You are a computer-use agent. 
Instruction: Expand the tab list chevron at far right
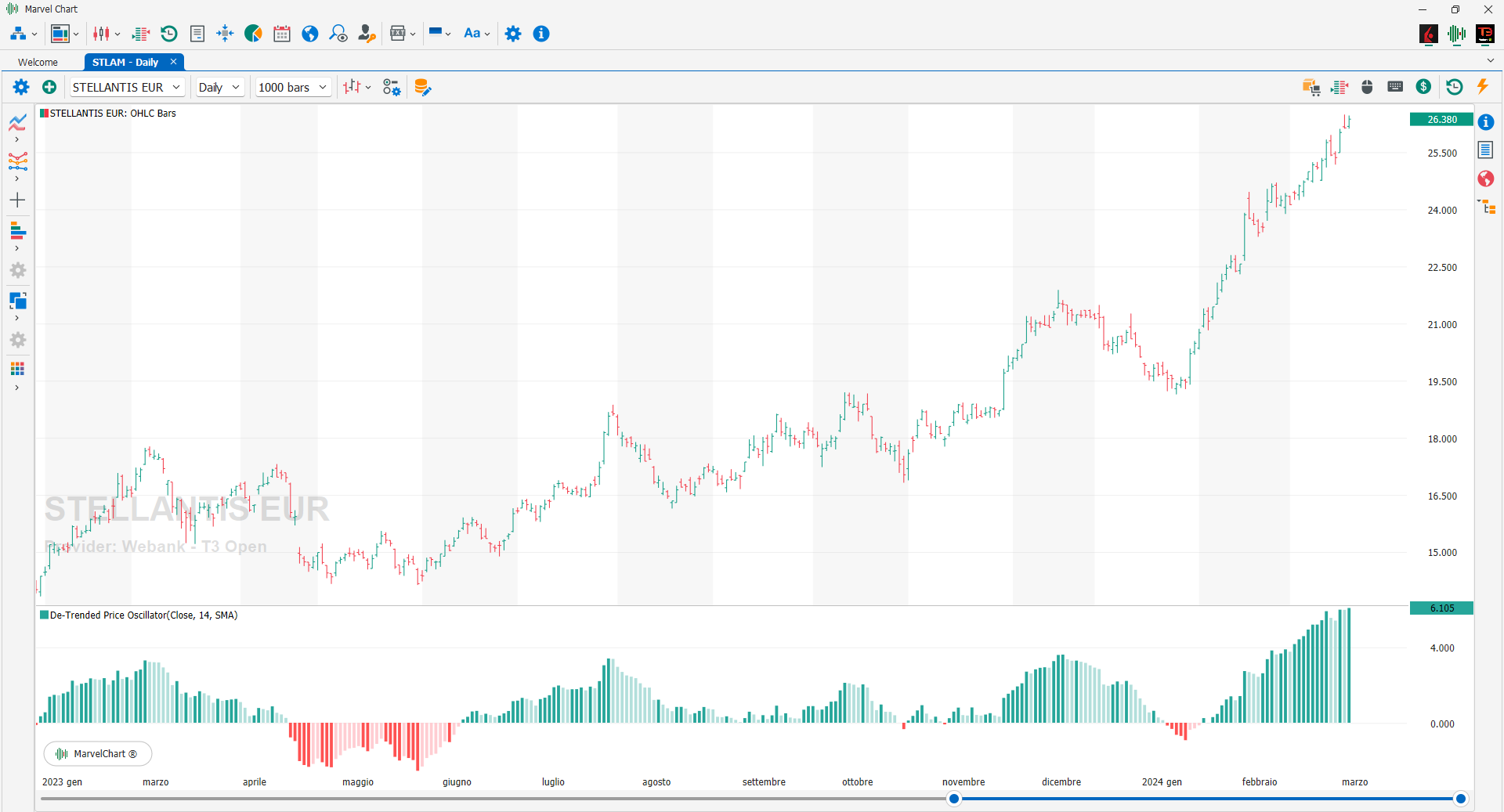click(x=1490, y=60)
